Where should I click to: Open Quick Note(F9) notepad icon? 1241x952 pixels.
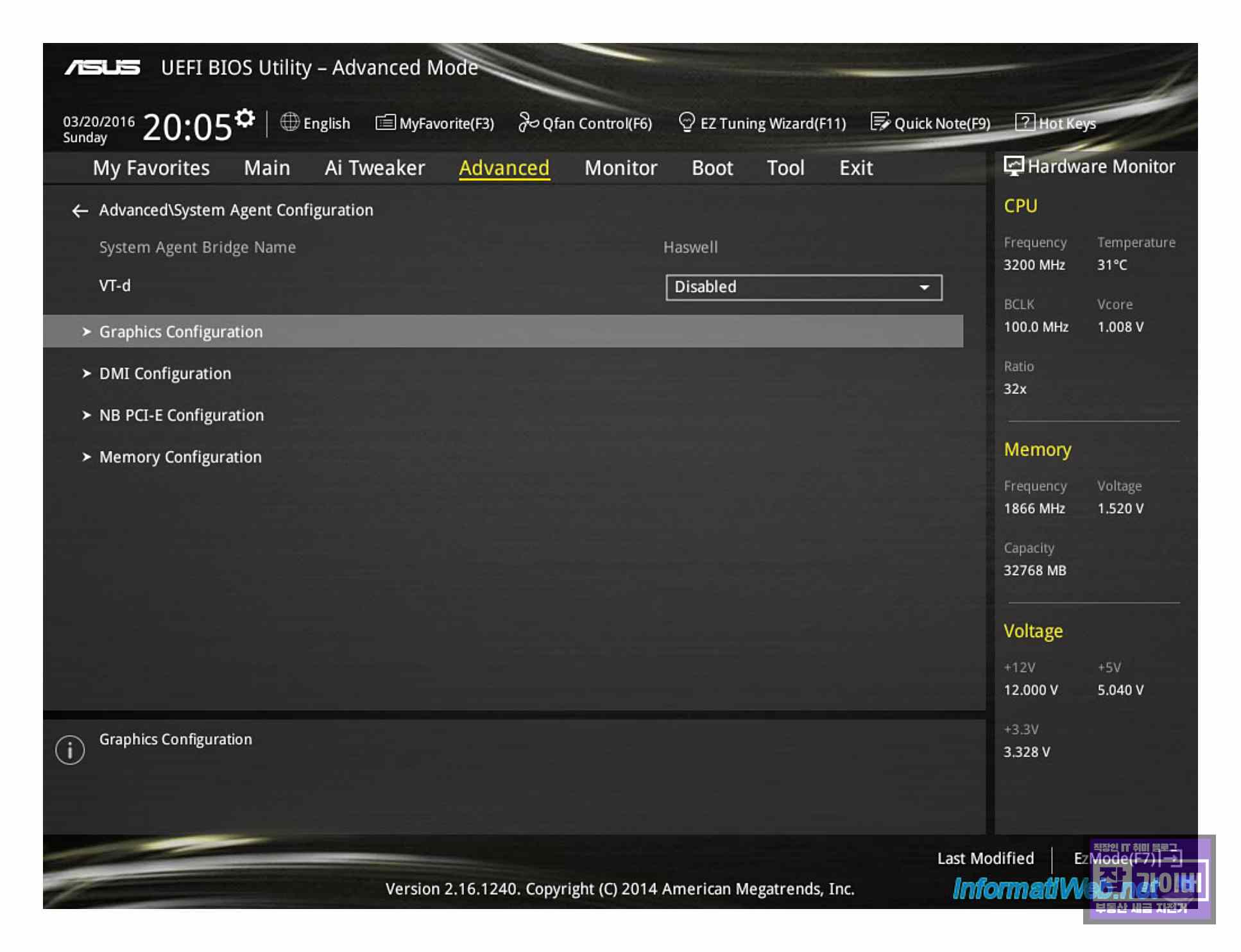[879, 122]
